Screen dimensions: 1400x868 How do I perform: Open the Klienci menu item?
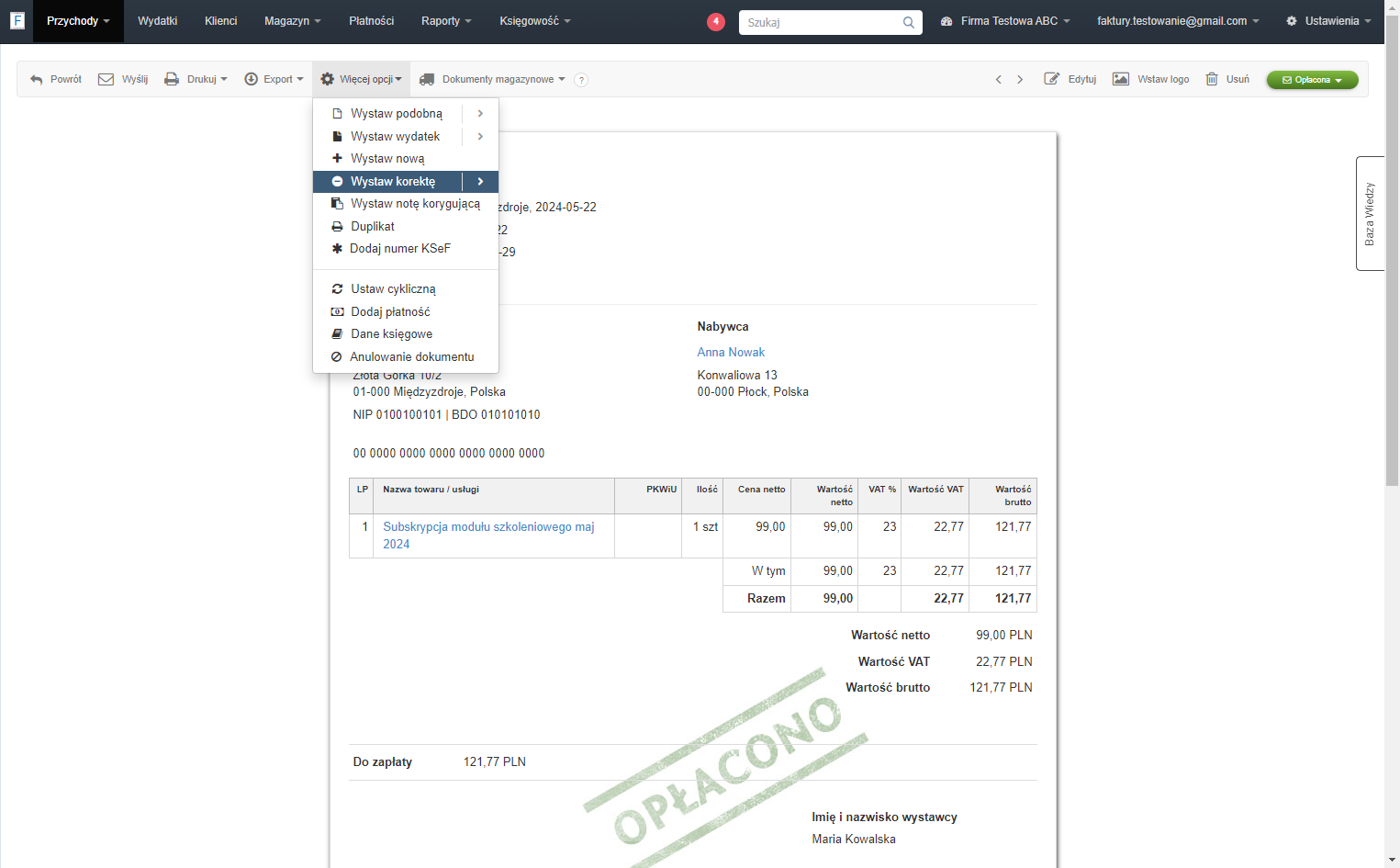[221, 21]
